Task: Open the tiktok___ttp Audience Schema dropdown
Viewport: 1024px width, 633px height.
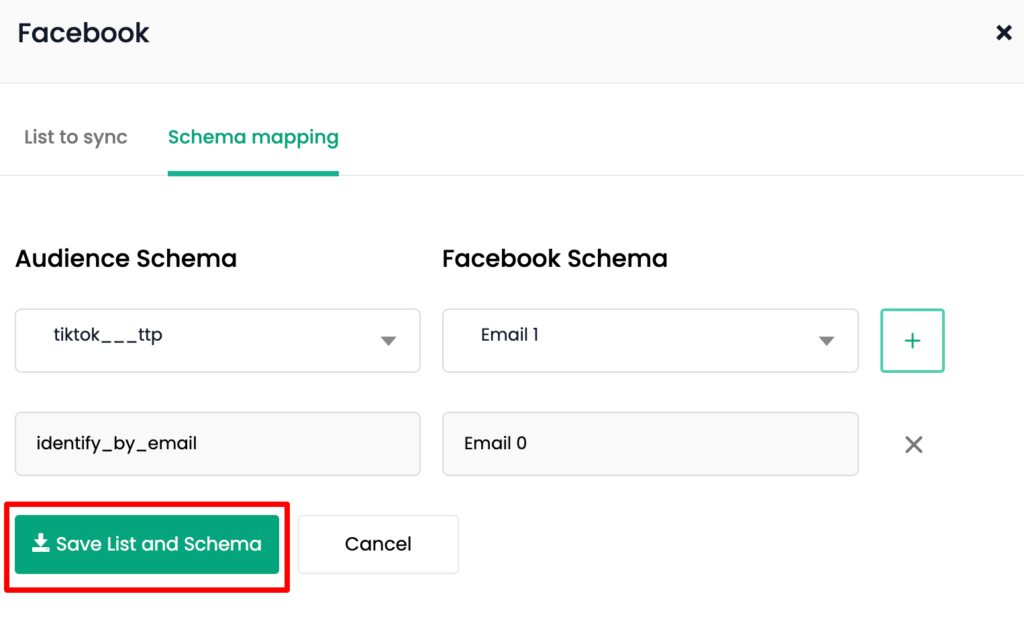Action: click(217, 340)
